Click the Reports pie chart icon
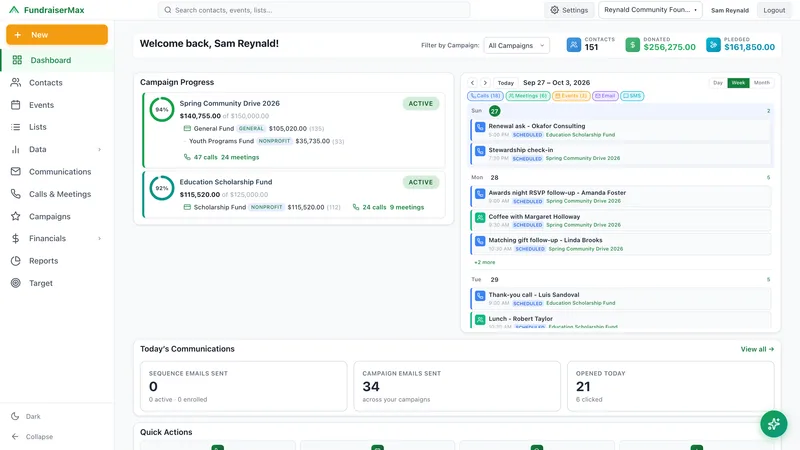The height and width of the screenshot is (450, 800). (16, 261)
